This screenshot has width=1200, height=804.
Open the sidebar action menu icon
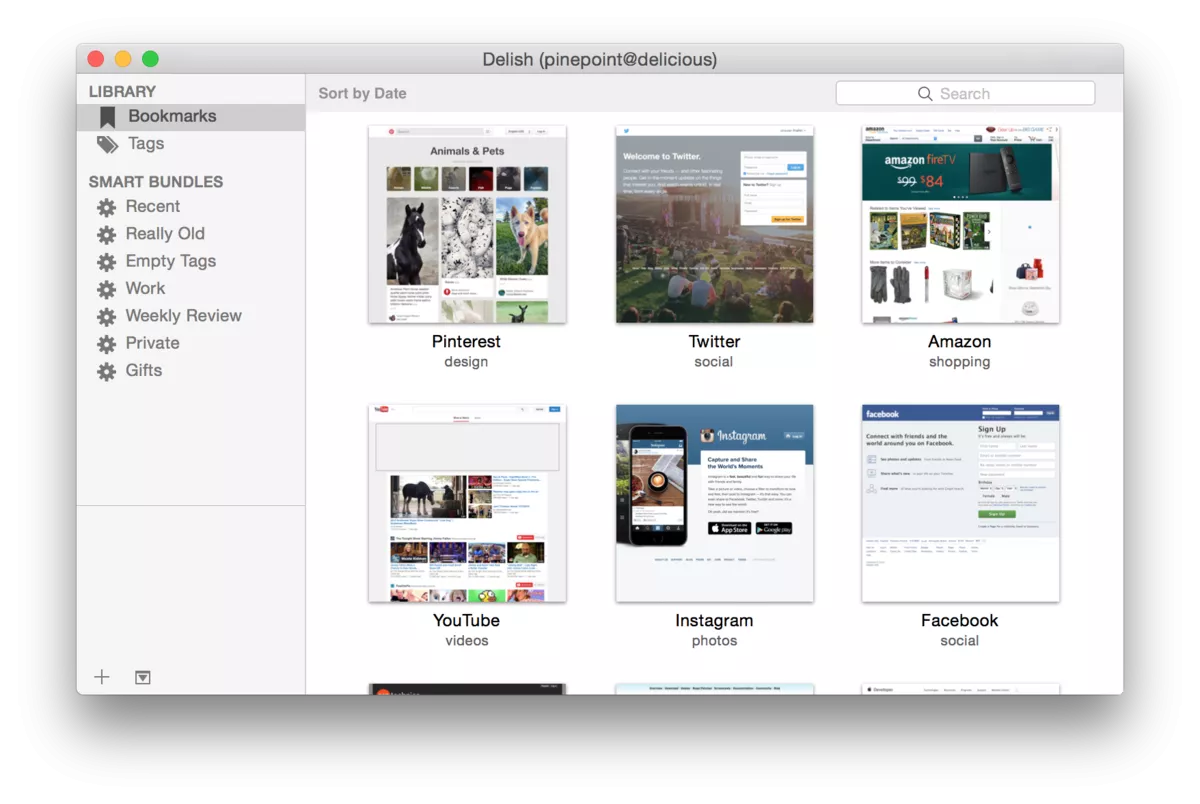pyautogui.click(x=143, y=677)
